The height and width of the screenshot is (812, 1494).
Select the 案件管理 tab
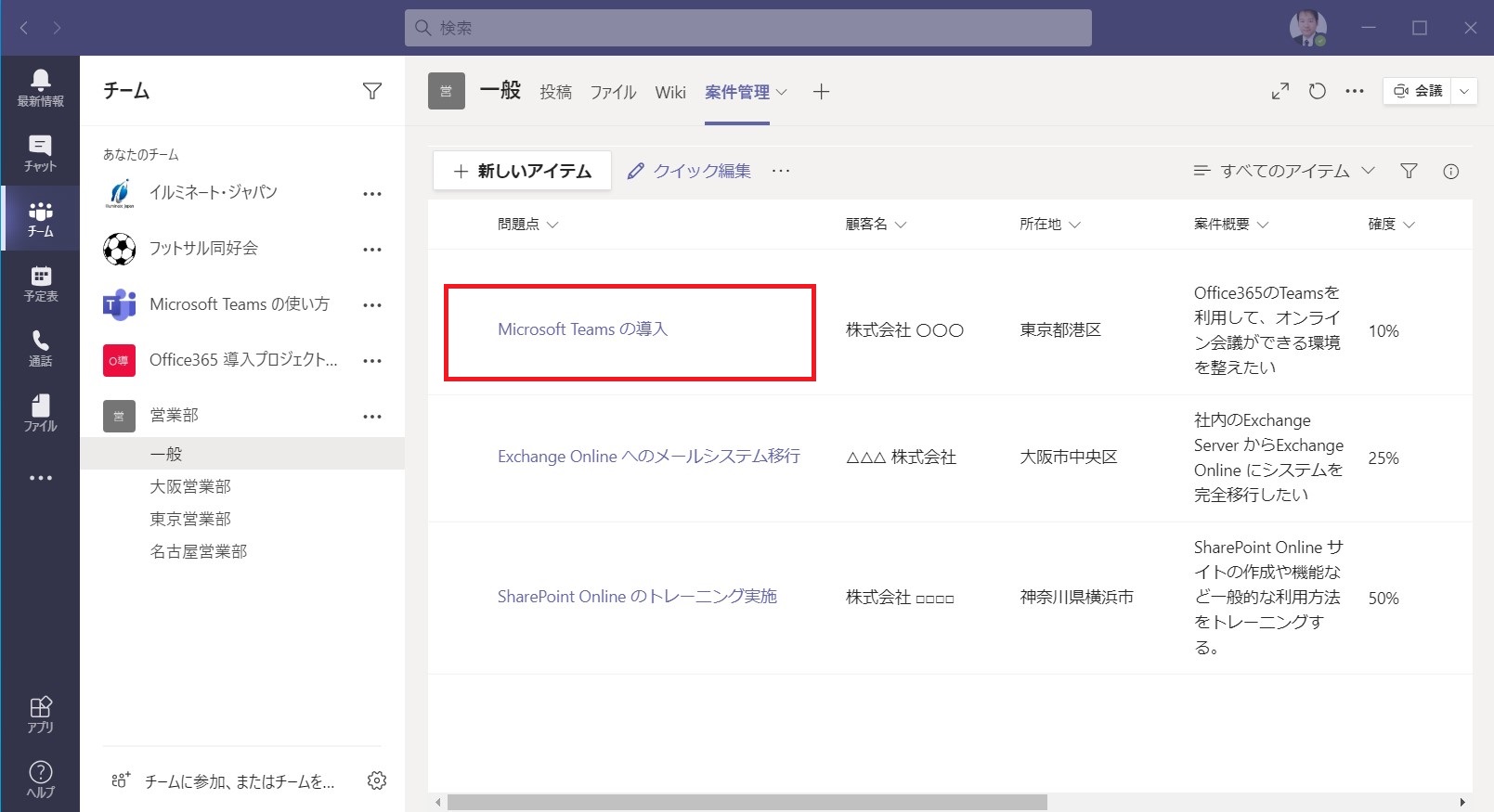pyautogui.click(x=737, y=92)
